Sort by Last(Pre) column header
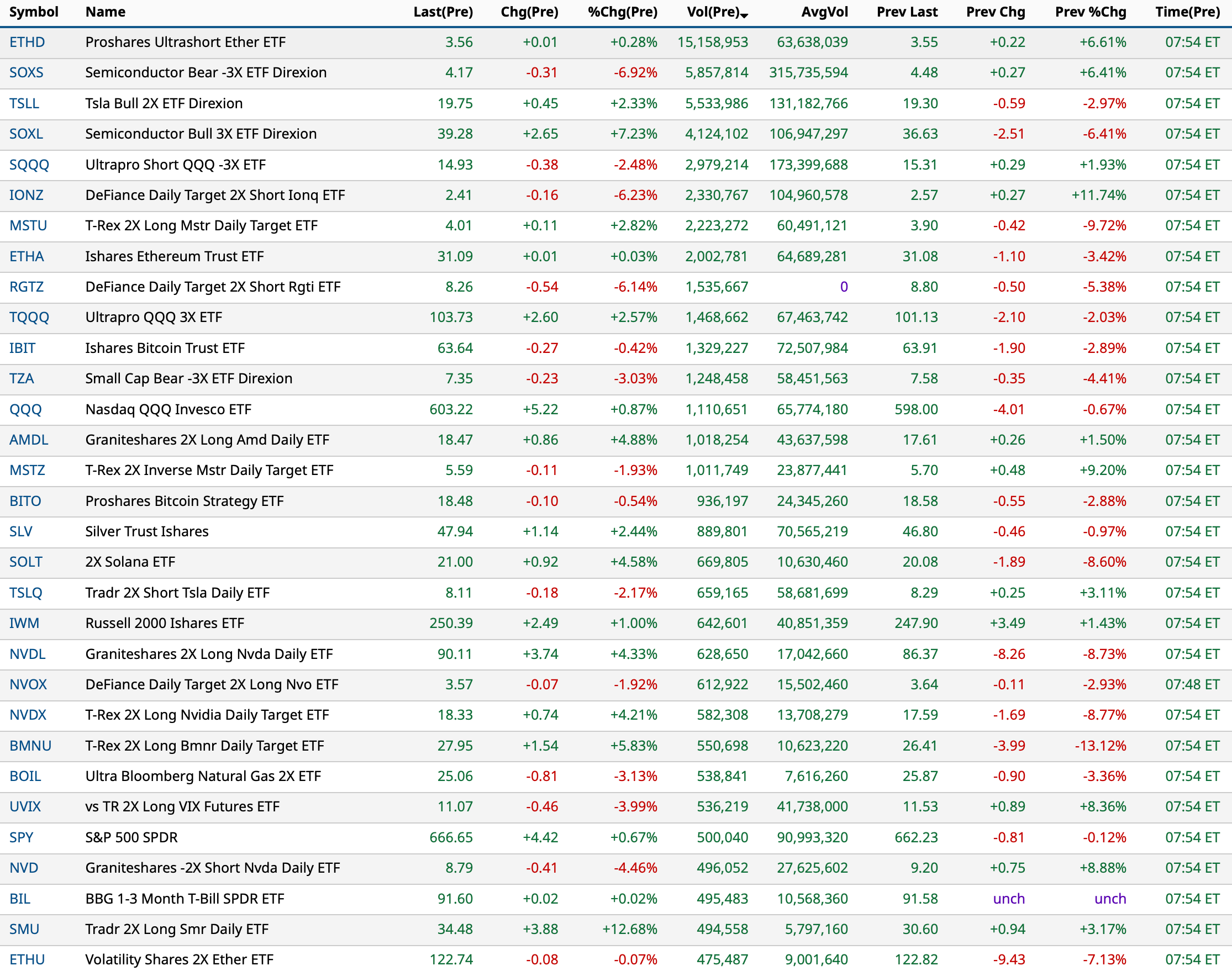 (443, 12)
